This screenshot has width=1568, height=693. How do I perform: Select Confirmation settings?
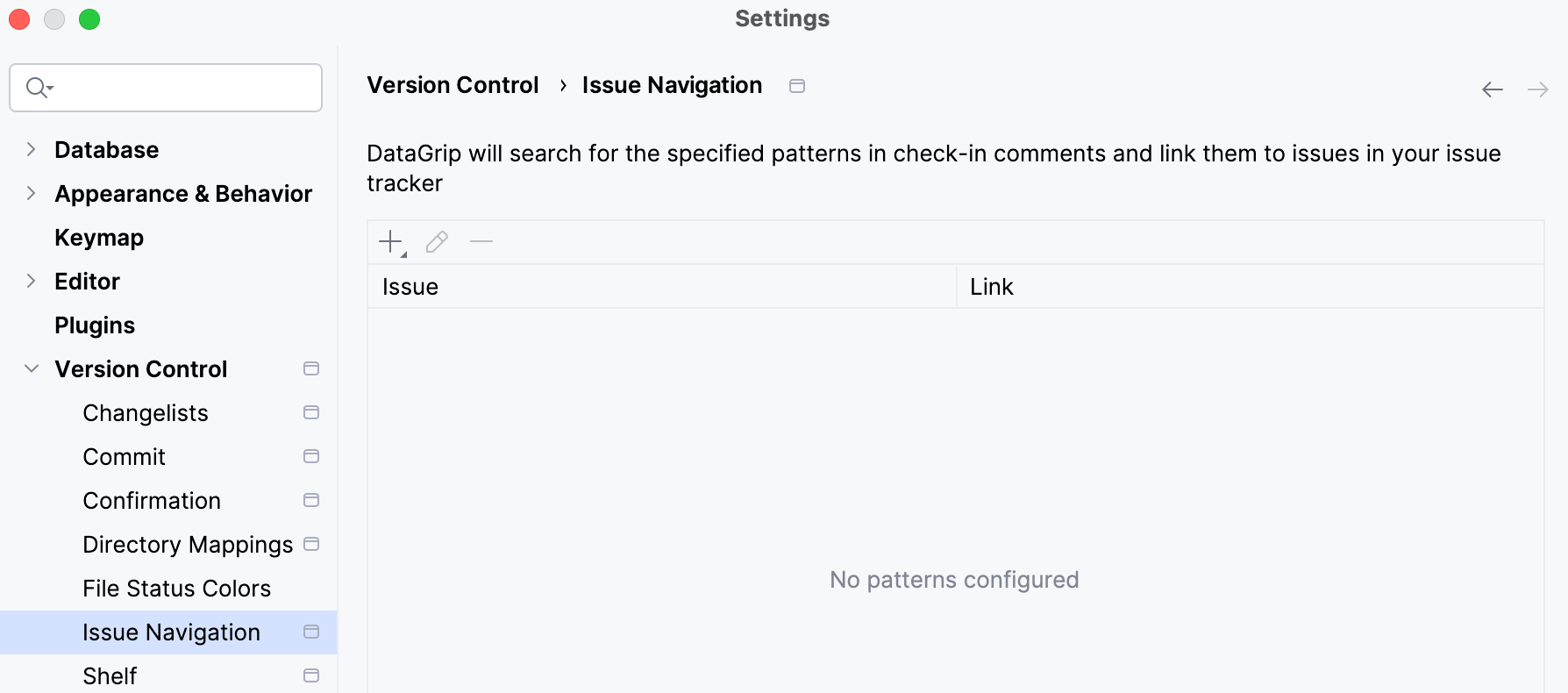152,500
